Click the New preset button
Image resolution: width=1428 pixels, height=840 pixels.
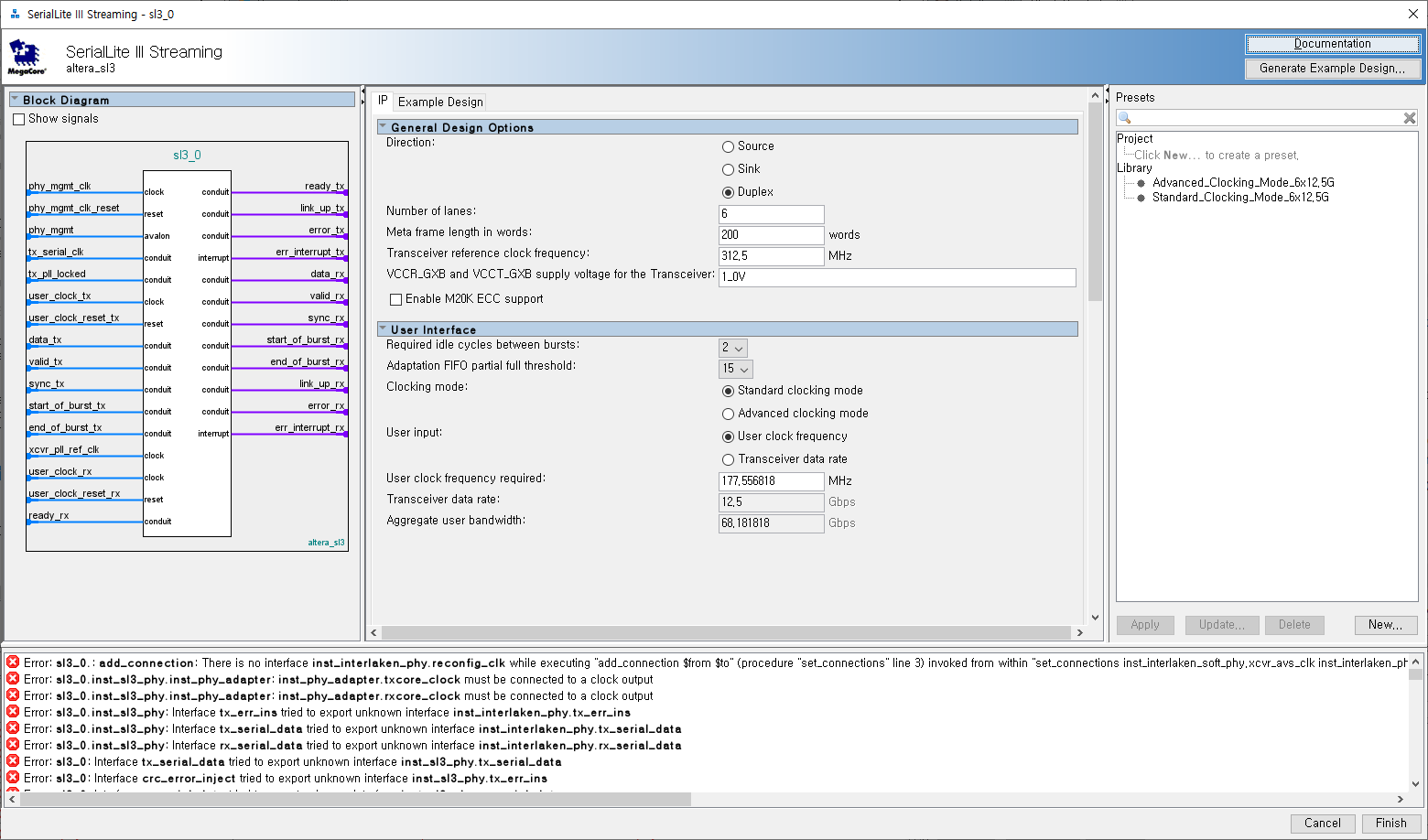[x=1386, y=625]
